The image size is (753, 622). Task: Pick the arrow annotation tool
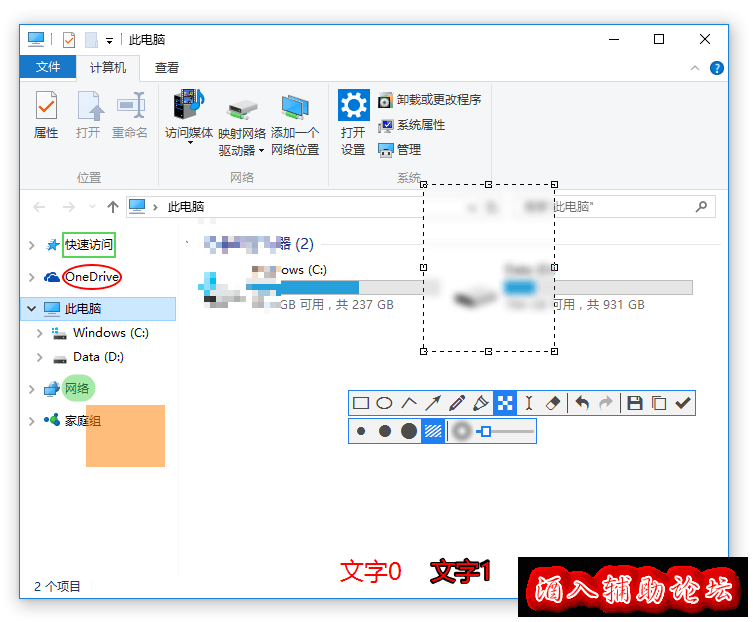click(433, 403)
